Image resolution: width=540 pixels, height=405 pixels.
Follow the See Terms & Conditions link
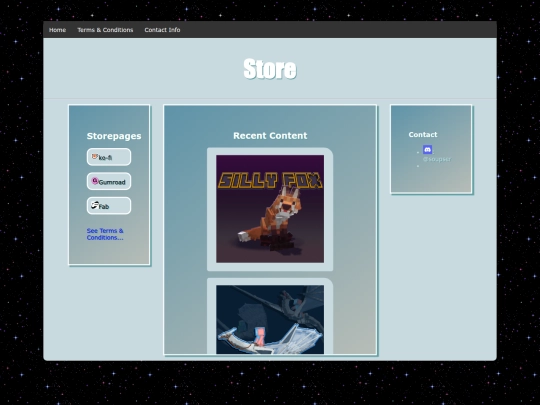click(105, 234)
